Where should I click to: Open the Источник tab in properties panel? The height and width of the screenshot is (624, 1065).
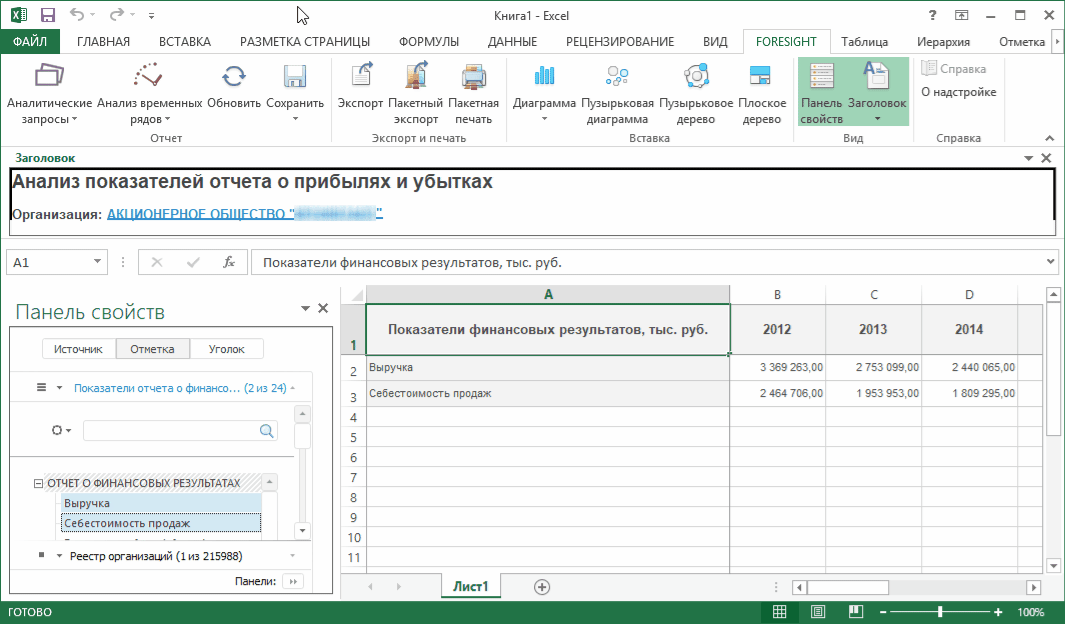78,349
